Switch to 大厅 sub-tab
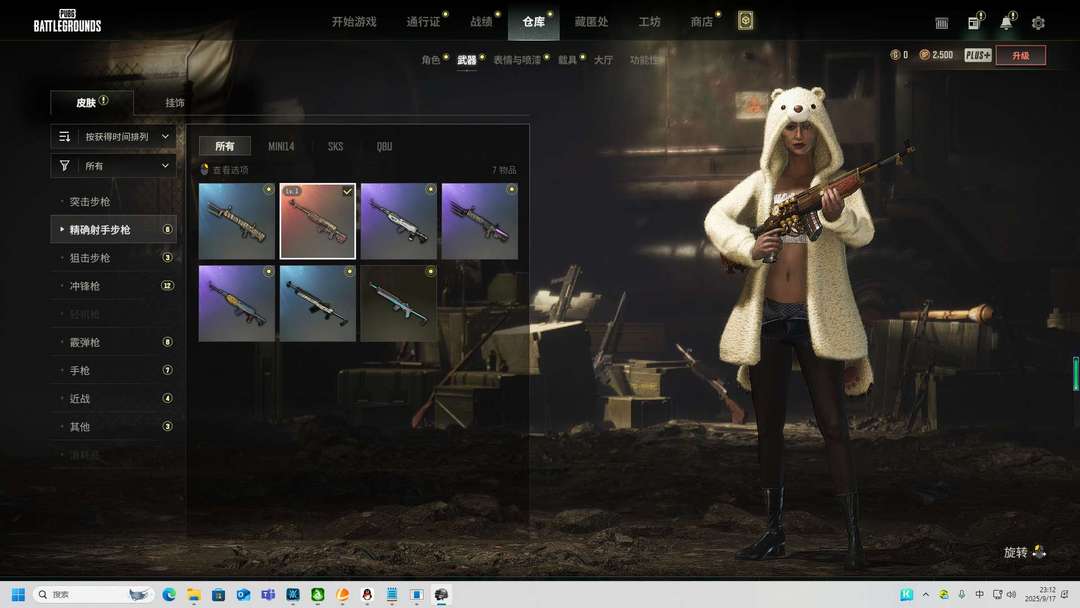Screen dimensions: 1080x608 (x=603, y=60)
